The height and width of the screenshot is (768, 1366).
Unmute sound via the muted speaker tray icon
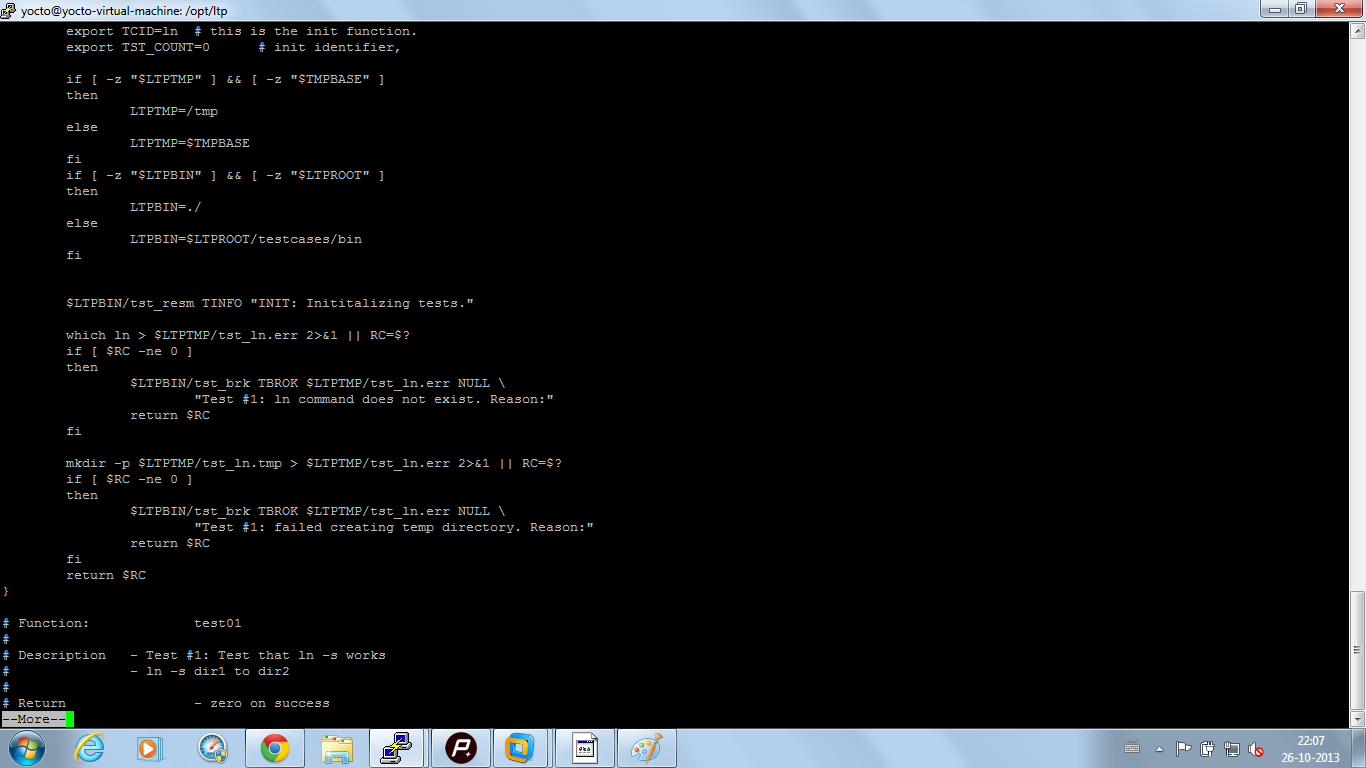1256,748
